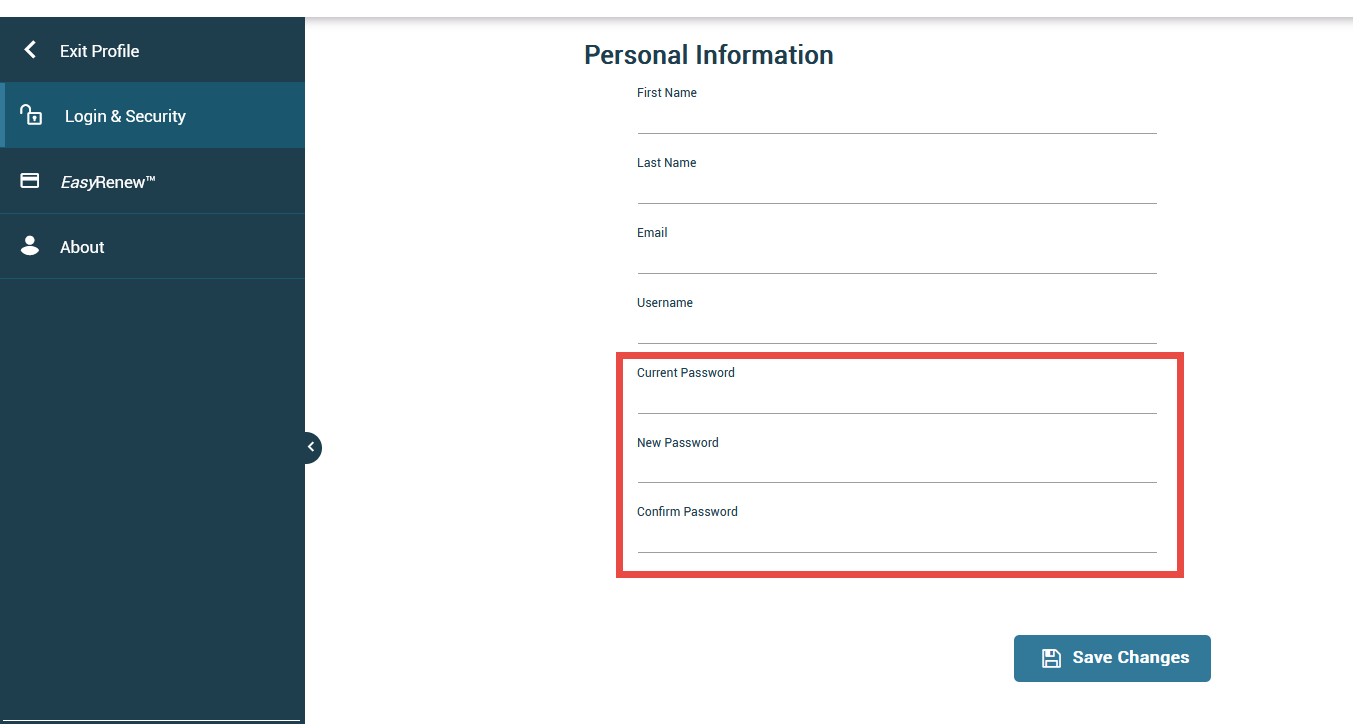The height and width of the screenshot is (724, 1353).
Task: Click the person icon beside About
Action: tap(30, 246)
